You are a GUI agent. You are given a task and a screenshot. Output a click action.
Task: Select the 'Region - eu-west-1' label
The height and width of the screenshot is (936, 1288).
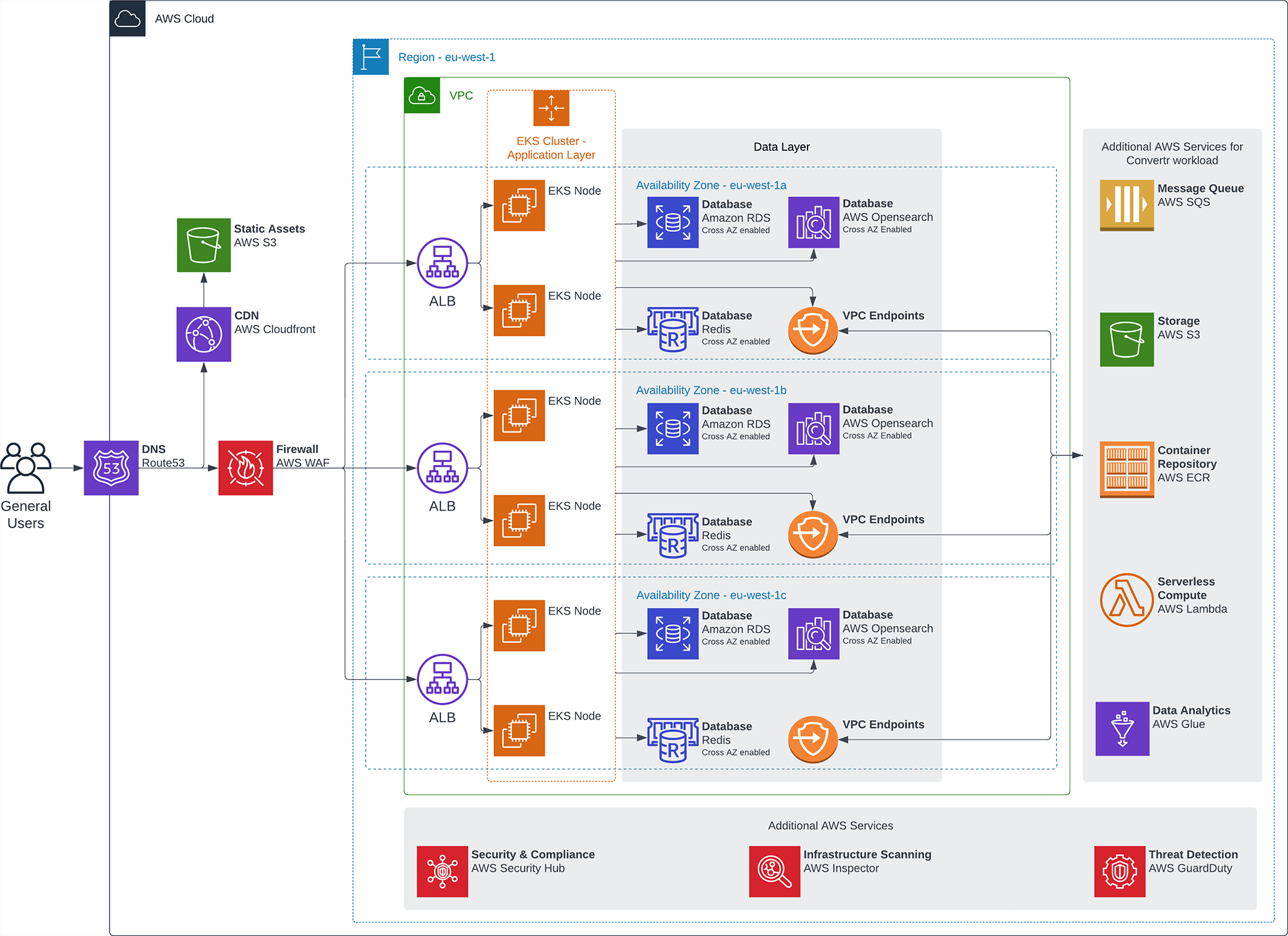(447, 57)
